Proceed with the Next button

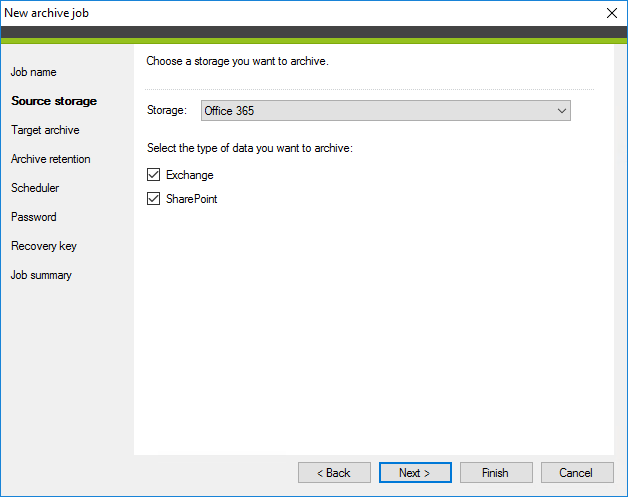pyautogui.click(x=415, y=472)
